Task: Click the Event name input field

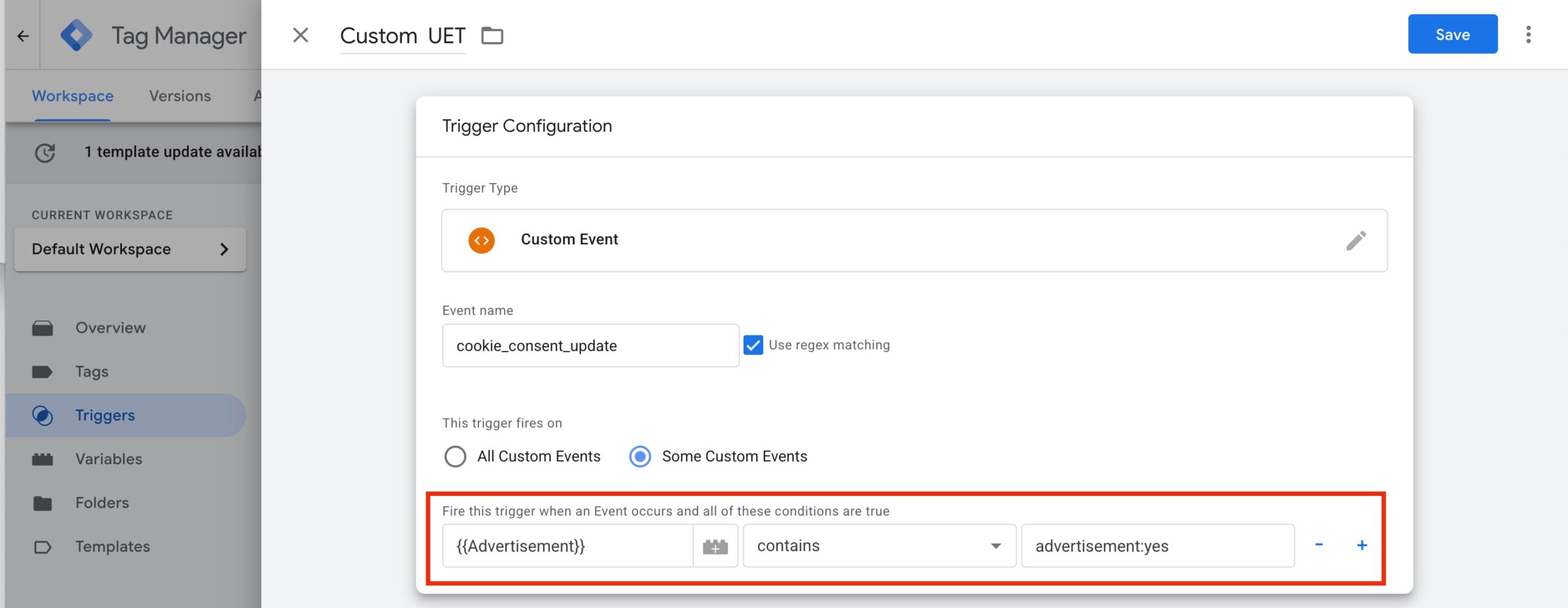Action: 590,346
